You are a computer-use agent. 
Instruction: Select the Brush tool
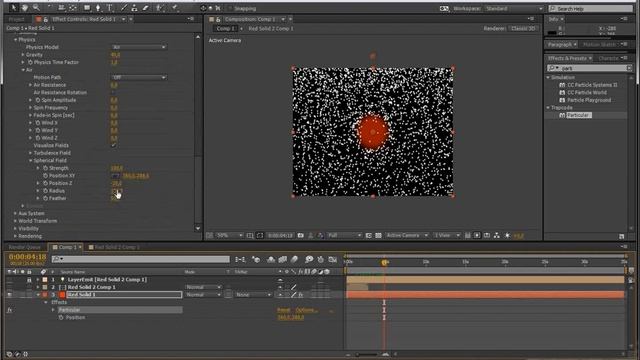coord(124,8)
